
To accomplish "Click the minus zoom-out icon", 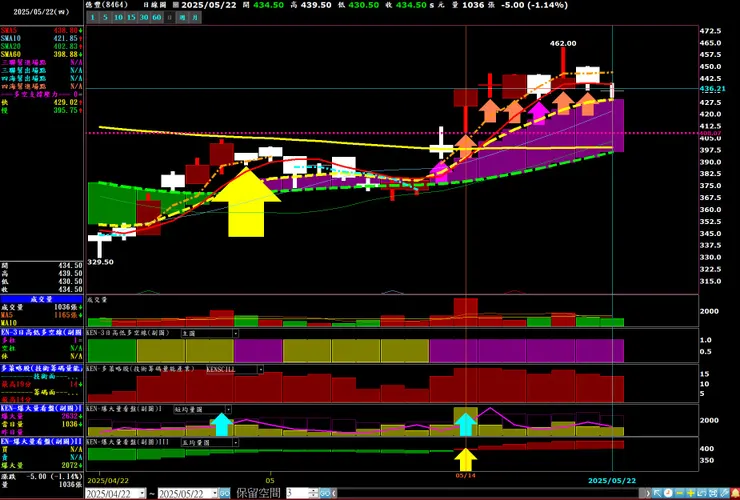I will tap(679, 493).
